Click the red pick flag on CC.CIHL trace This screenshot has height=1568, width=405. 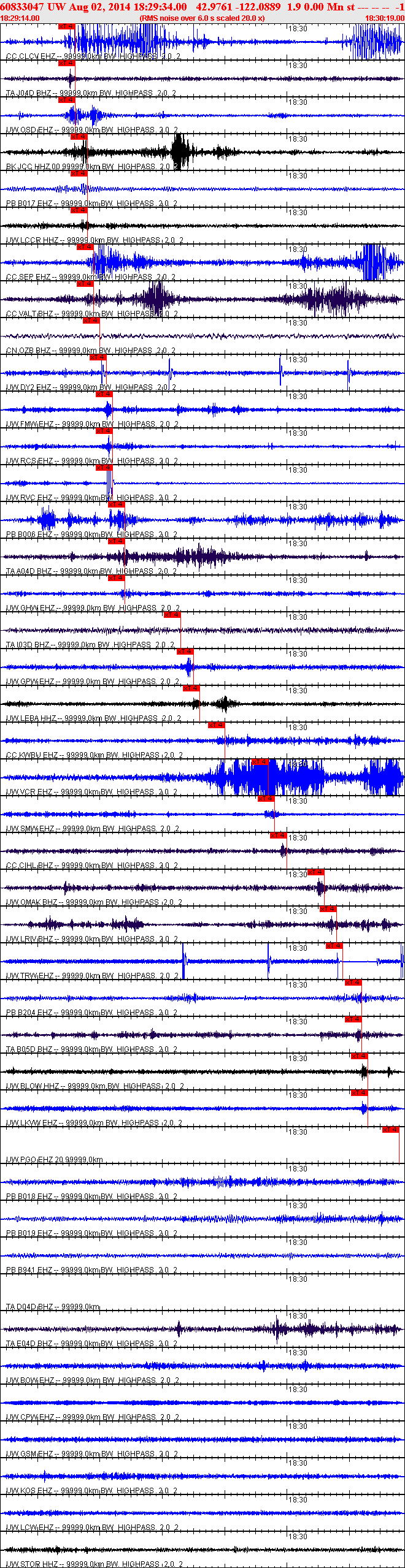[x=278, y=835]
